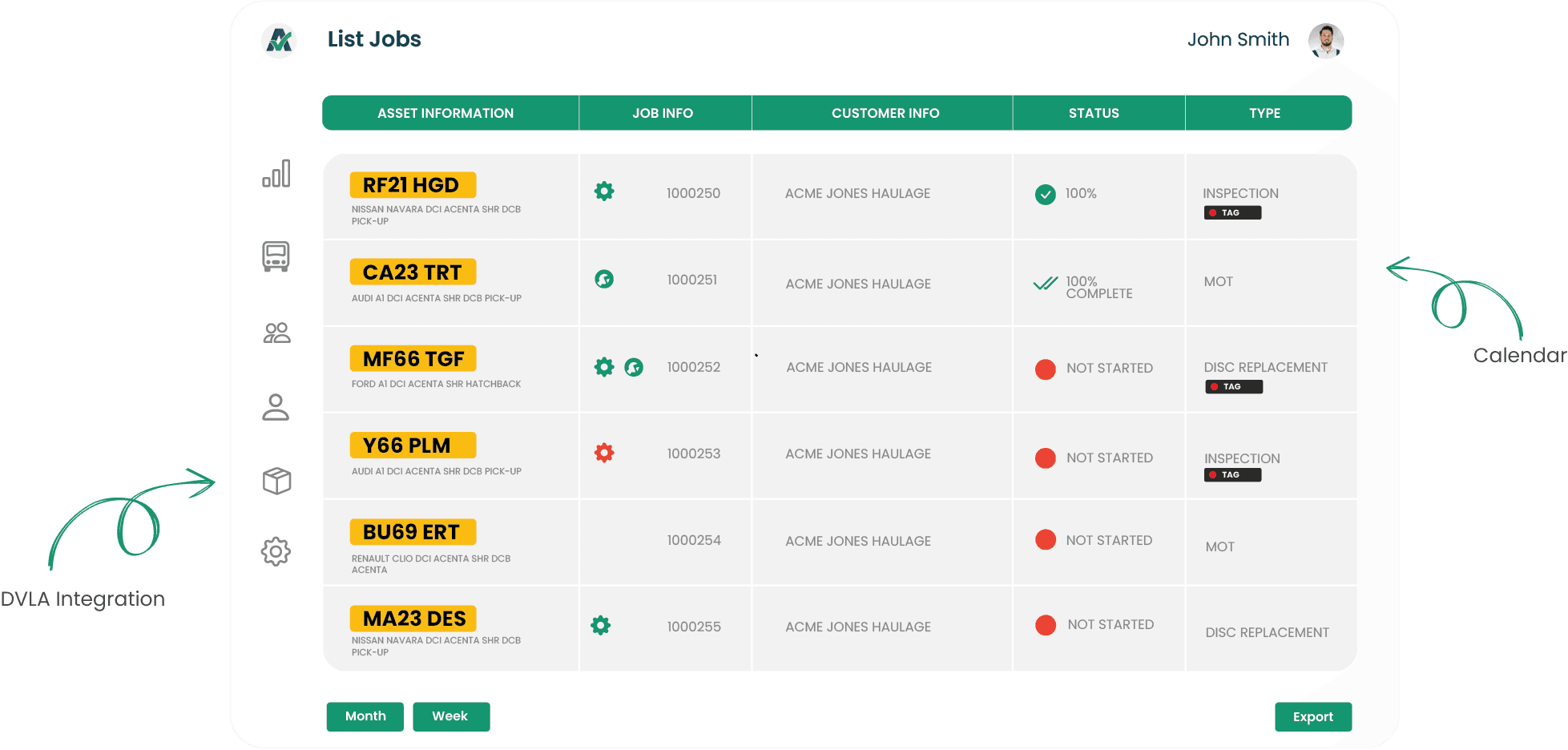Click NOT STARTED status for job 1000252
Viewport: 1568px width, 750px height.
point(1110,368)
